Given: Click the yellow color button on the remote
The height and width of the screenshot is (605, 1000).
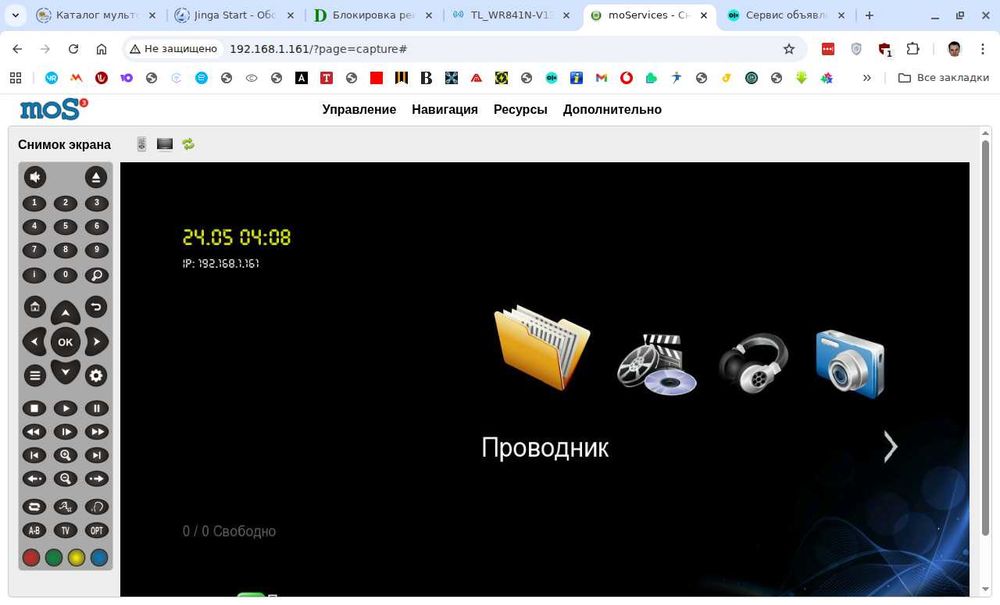Looking at the screenshot, I should pos(77,558).
